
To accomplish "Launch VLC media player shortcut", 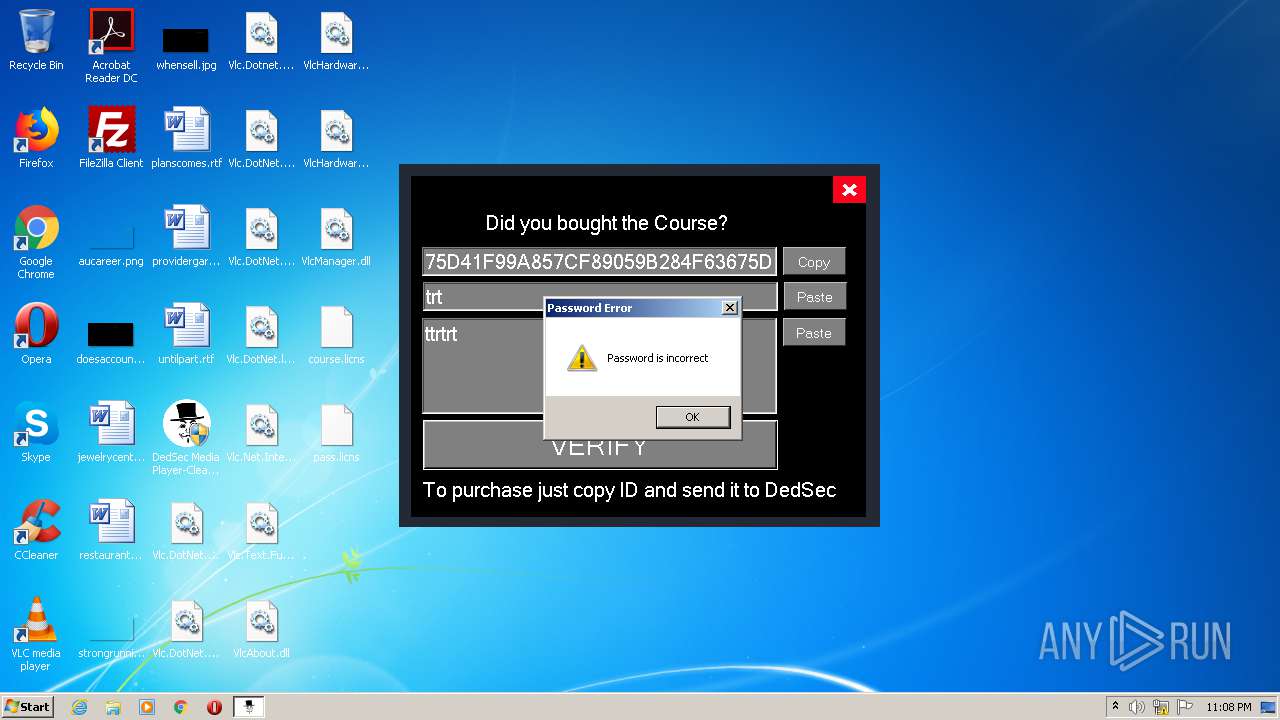I will click(36, 635).
